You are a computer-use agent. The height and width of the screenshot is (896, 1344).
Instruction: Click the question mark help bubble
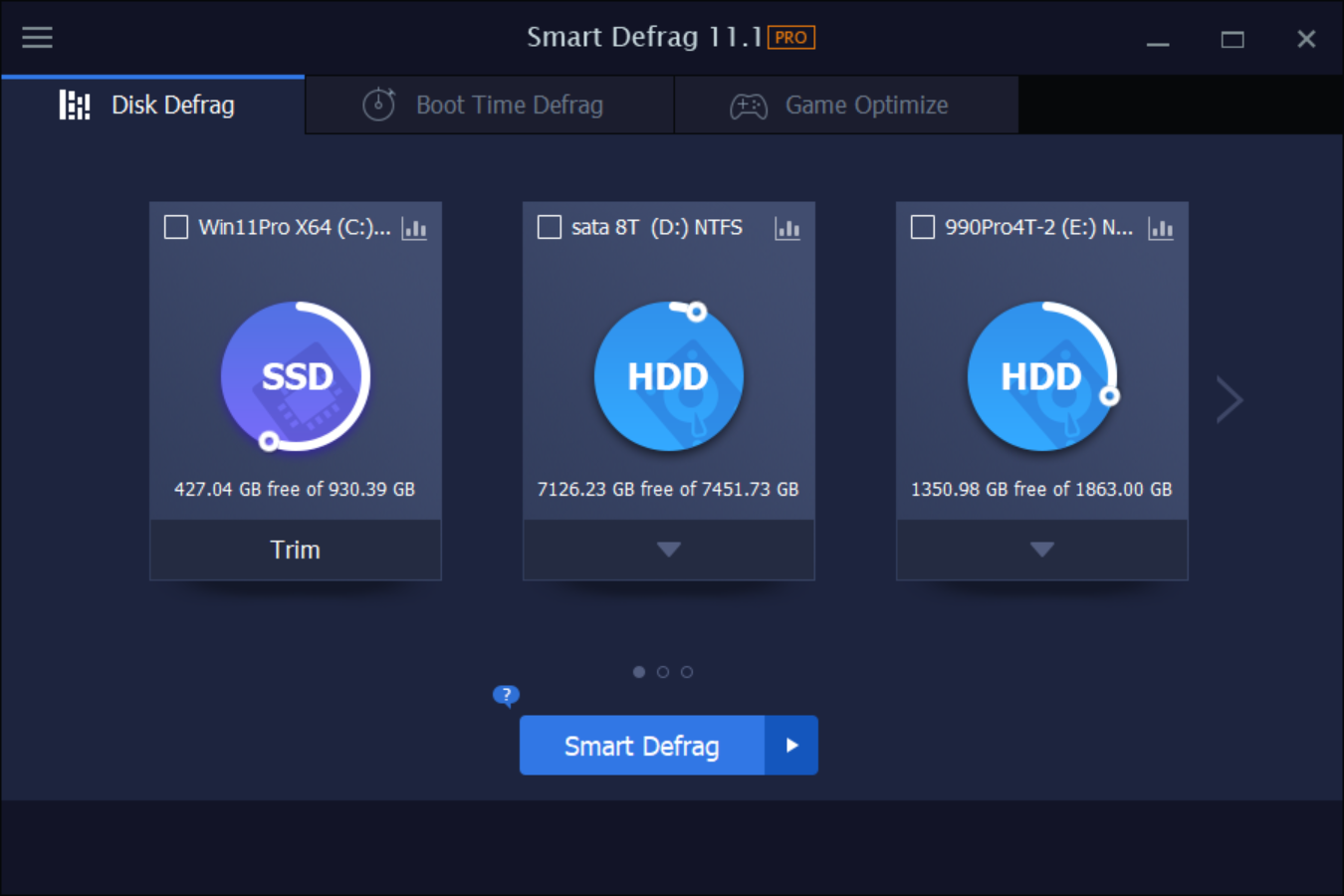pos(506,695)
